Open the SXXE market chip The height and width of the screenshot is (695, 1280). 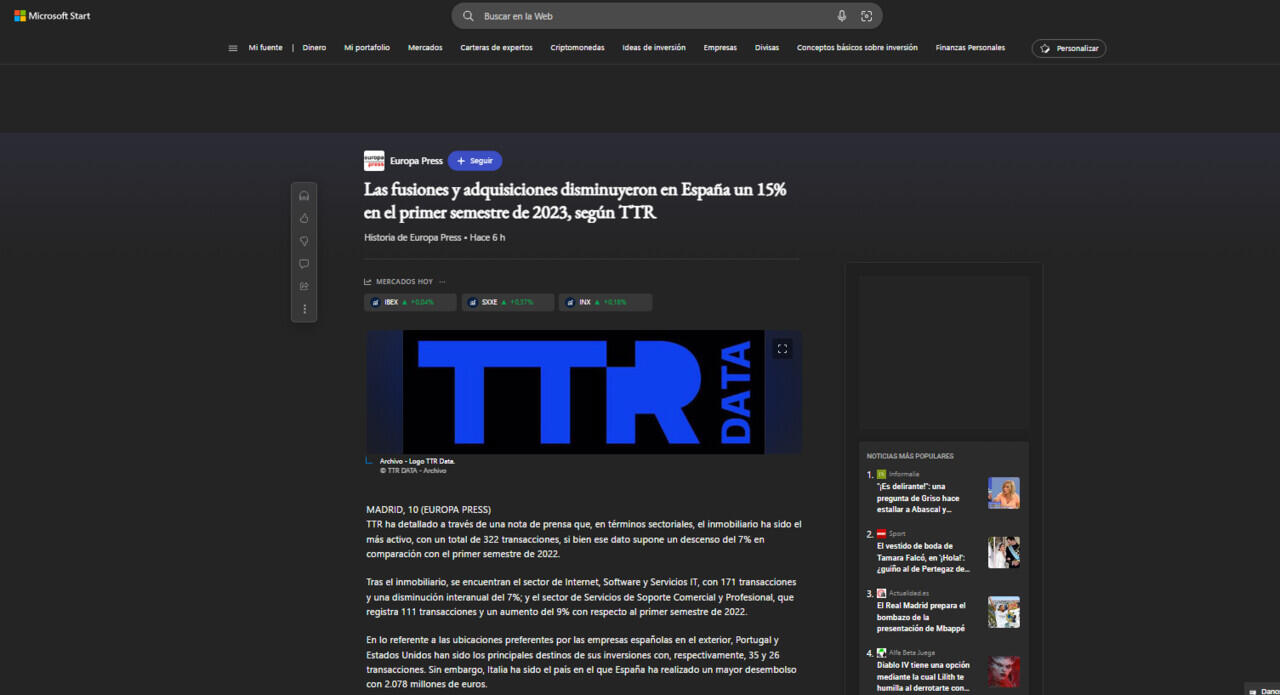point(507,302)
